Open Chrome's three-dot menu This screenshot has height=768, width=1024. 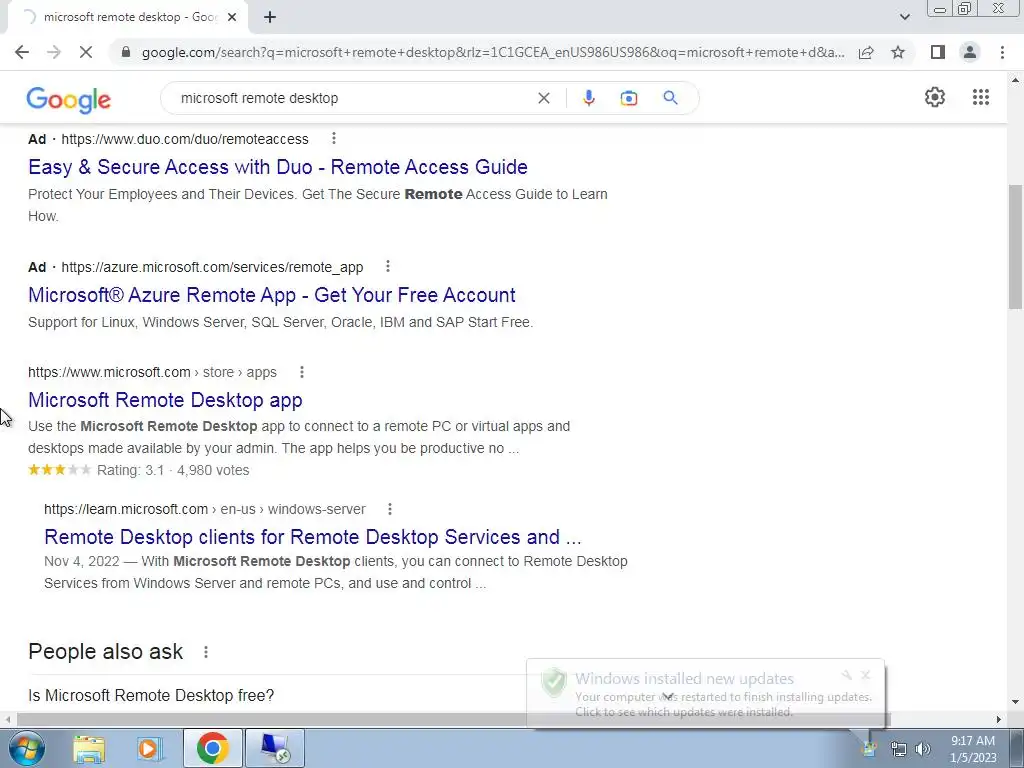point(1002,52)
